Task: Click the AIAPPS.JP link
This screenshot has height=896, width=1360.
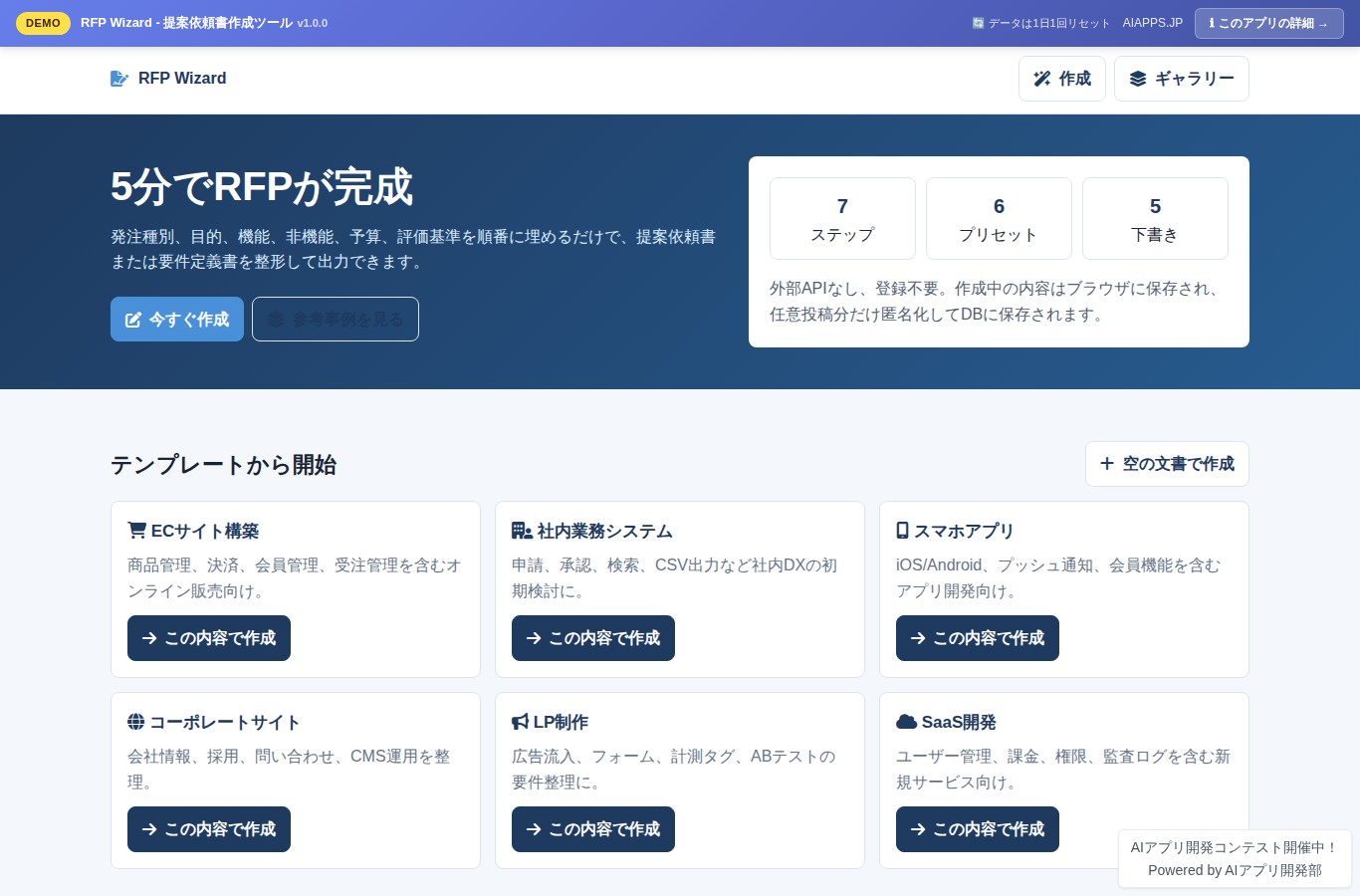Action: pyautogui.click(x=1153, y=23)
